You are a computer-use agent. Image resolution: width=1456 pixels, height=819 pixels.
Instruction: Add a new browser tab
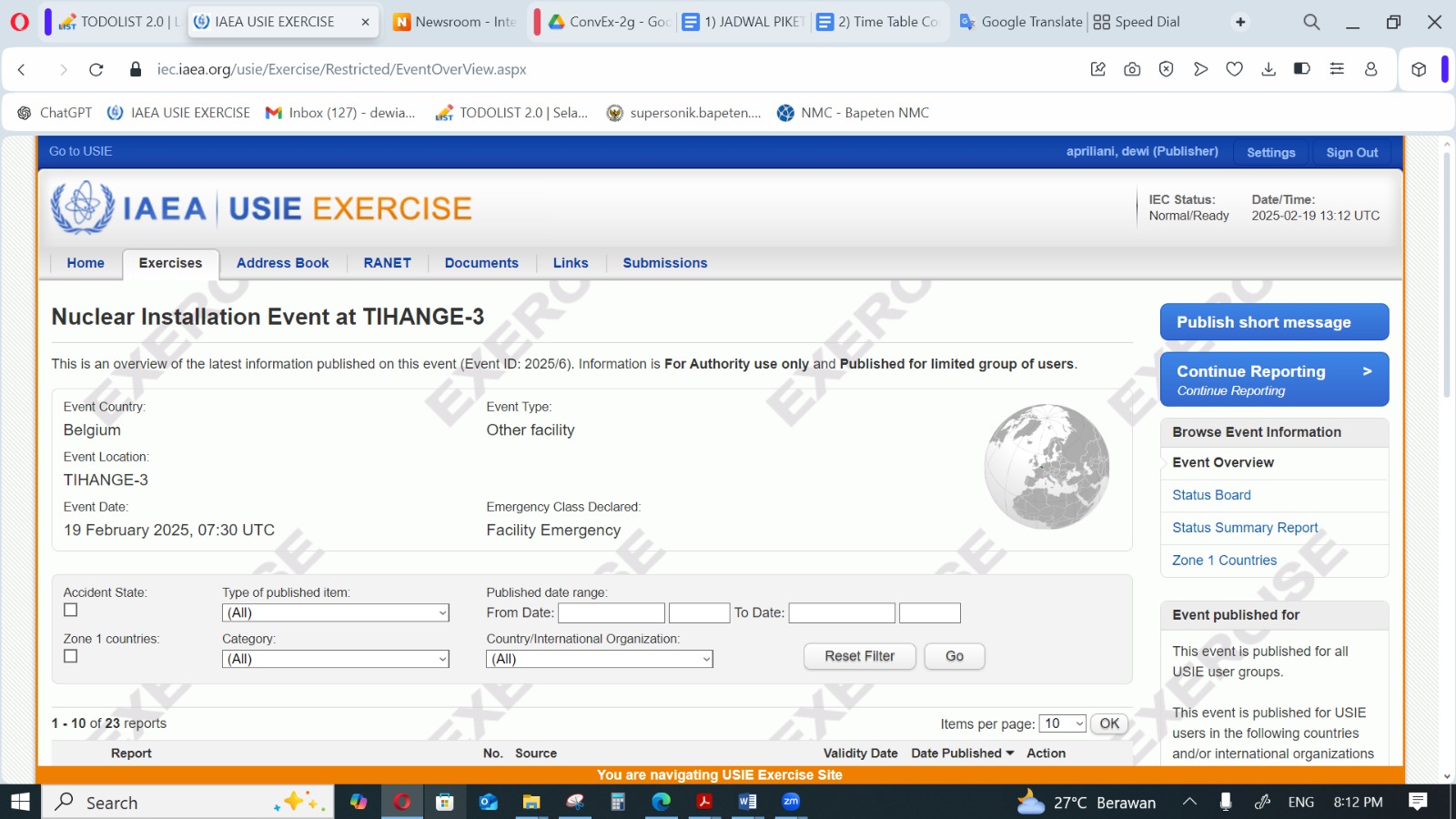click(x=1240, y=22)
